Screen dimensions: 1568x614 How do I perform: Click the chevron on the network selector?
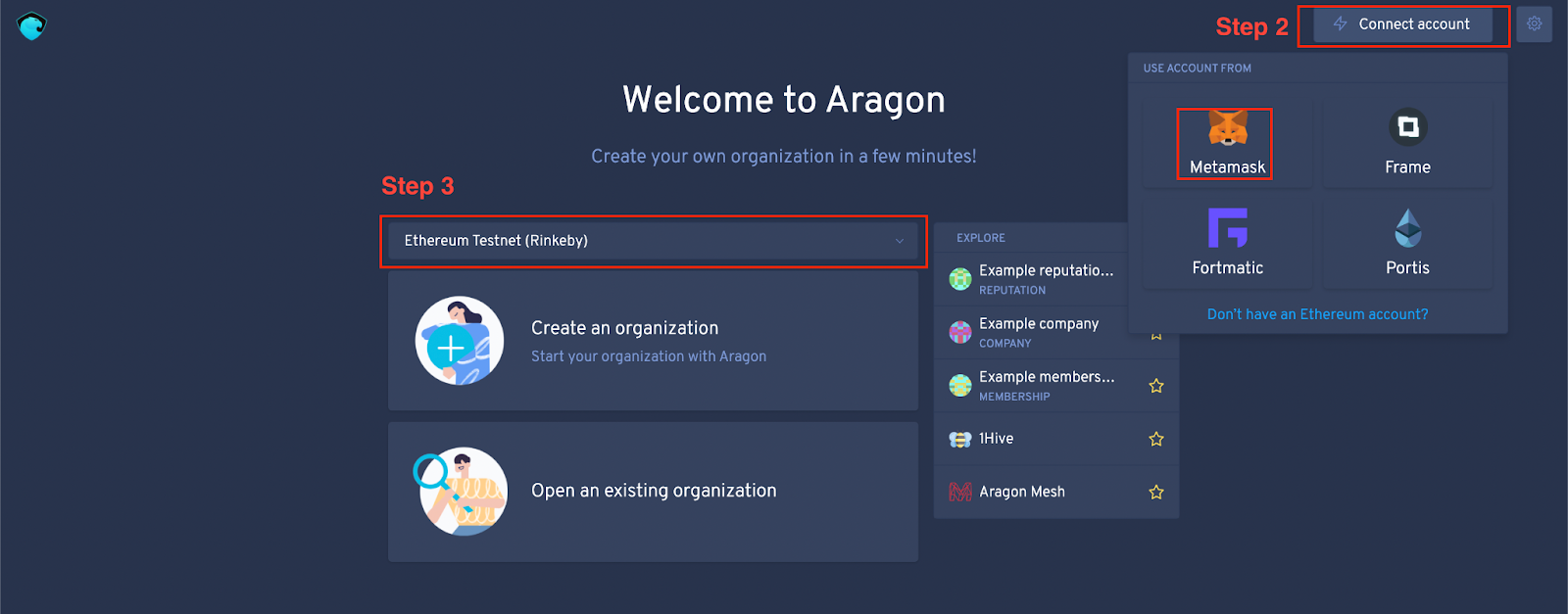click(x=899, y=241)
